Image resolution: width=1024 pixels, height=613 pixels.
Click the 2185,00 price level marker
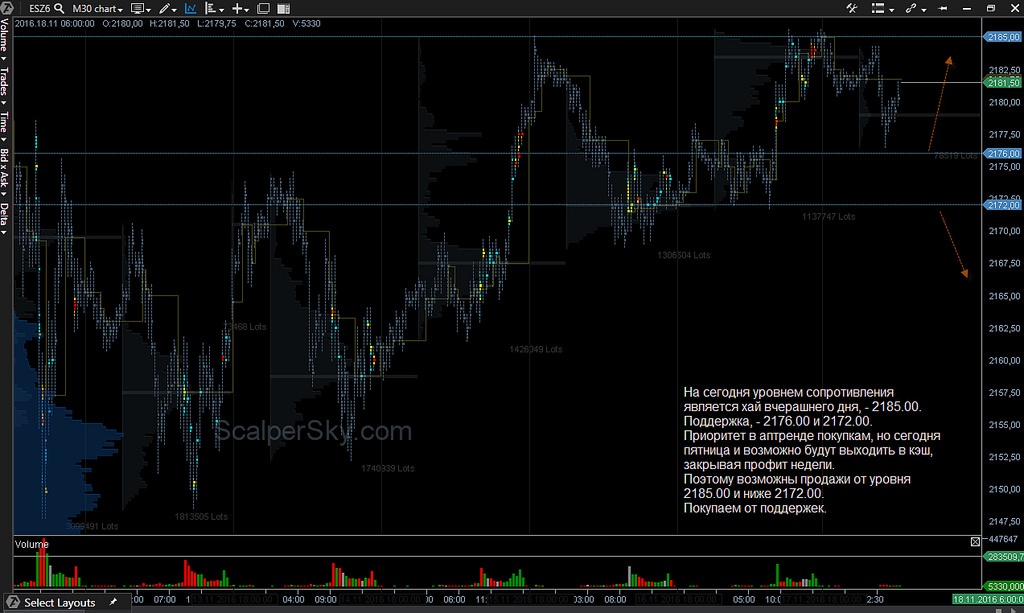1002,37
